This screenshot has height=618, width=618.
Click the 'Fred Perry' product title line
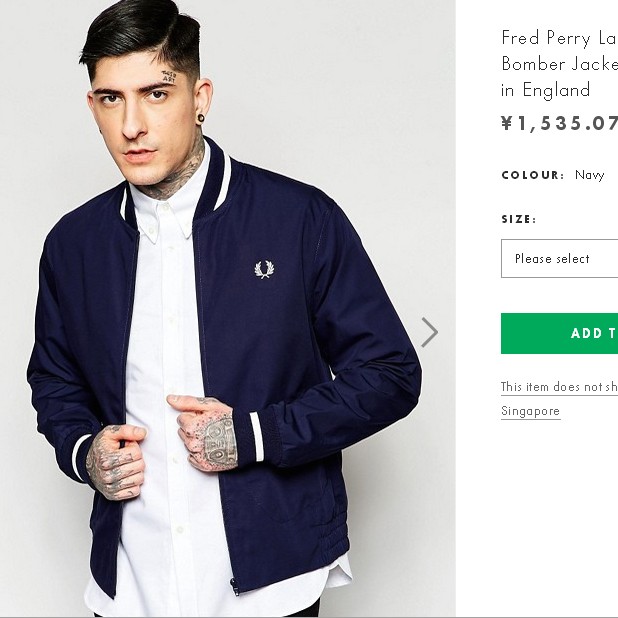[559, 38]
